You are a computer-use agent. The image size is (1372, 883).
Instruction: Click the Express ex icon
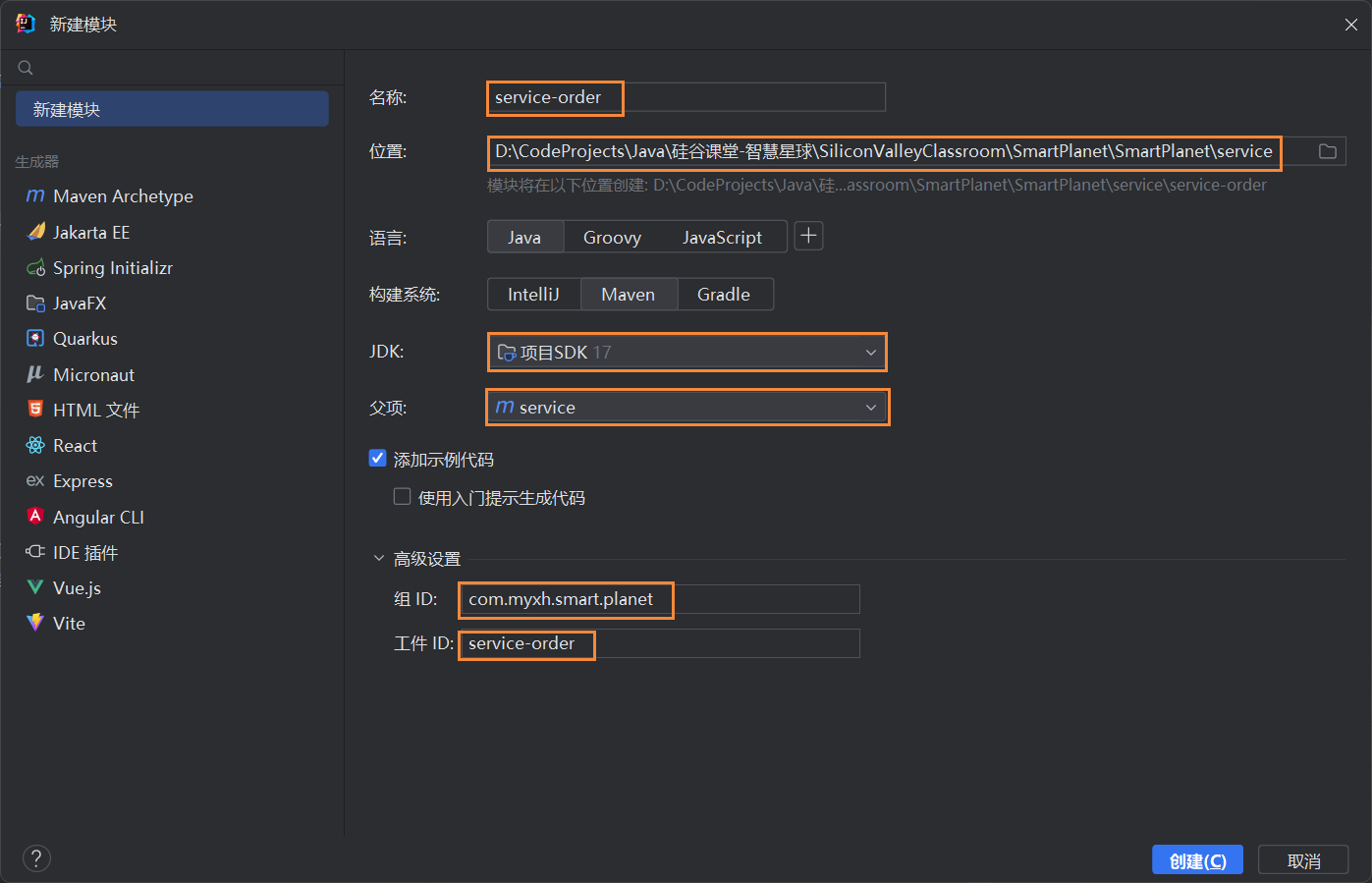(x=35, y=480)
